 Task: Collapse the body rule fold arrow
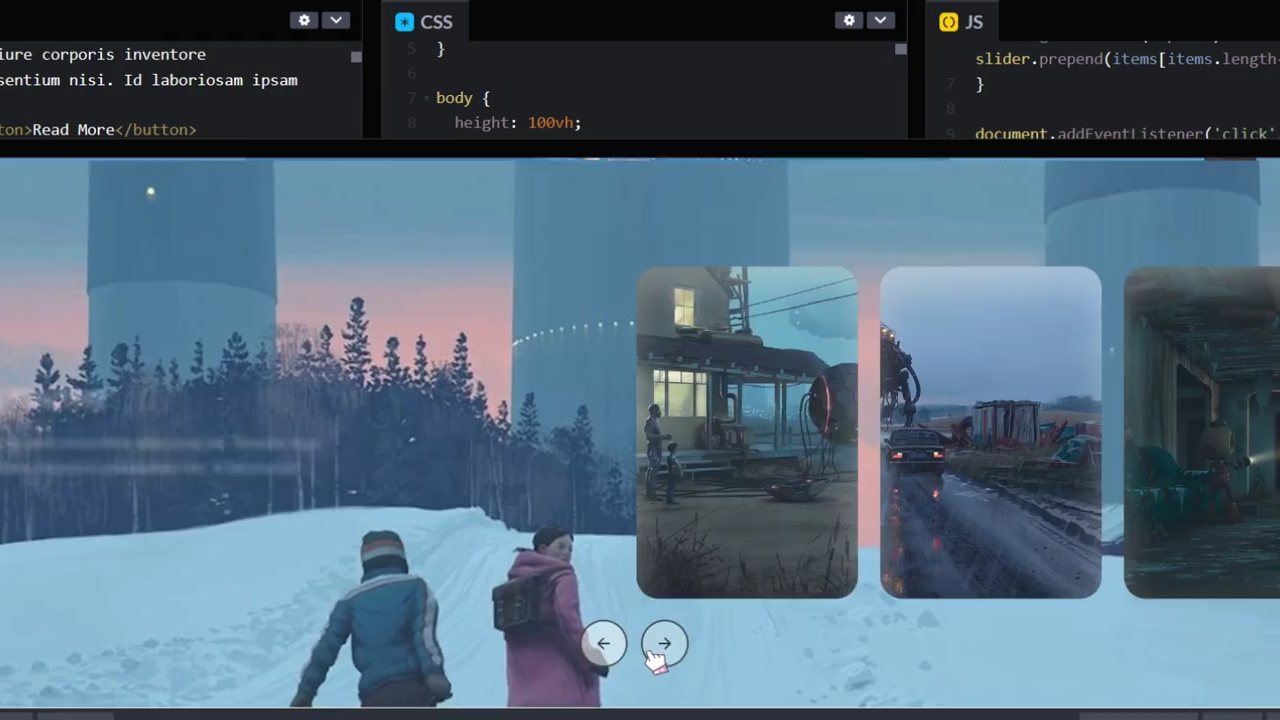(x=426, y=98)
